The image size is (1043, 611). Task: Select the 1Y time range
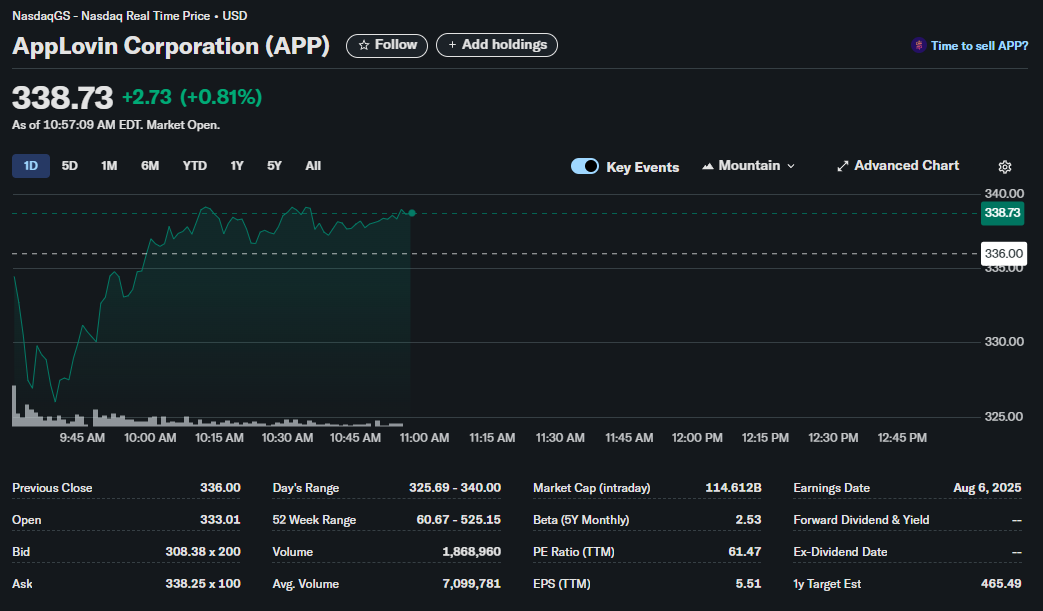[x=237, y=166]
